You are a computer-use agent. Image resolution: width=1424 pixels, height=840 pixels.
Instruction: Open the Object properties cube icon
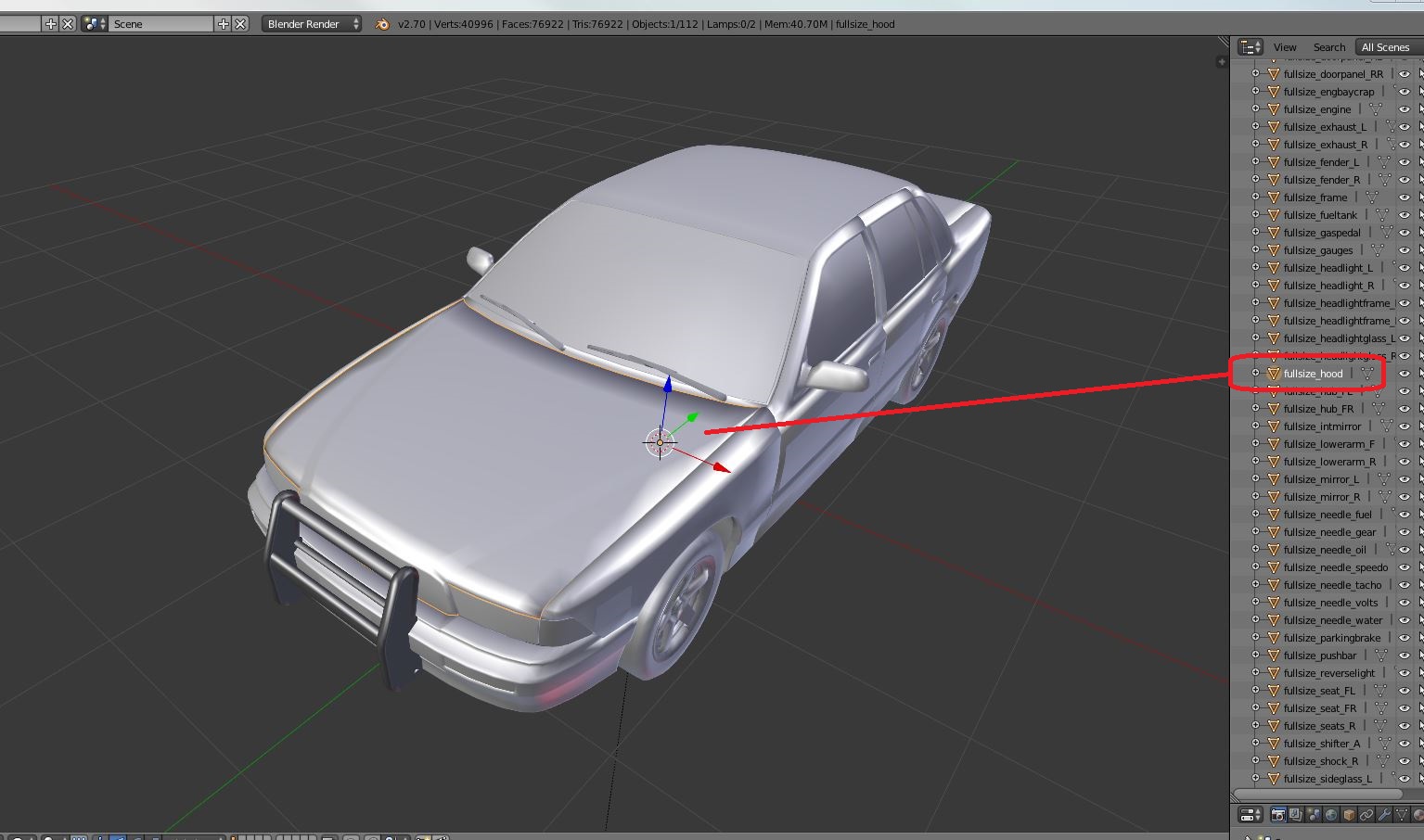(1349, 815)
